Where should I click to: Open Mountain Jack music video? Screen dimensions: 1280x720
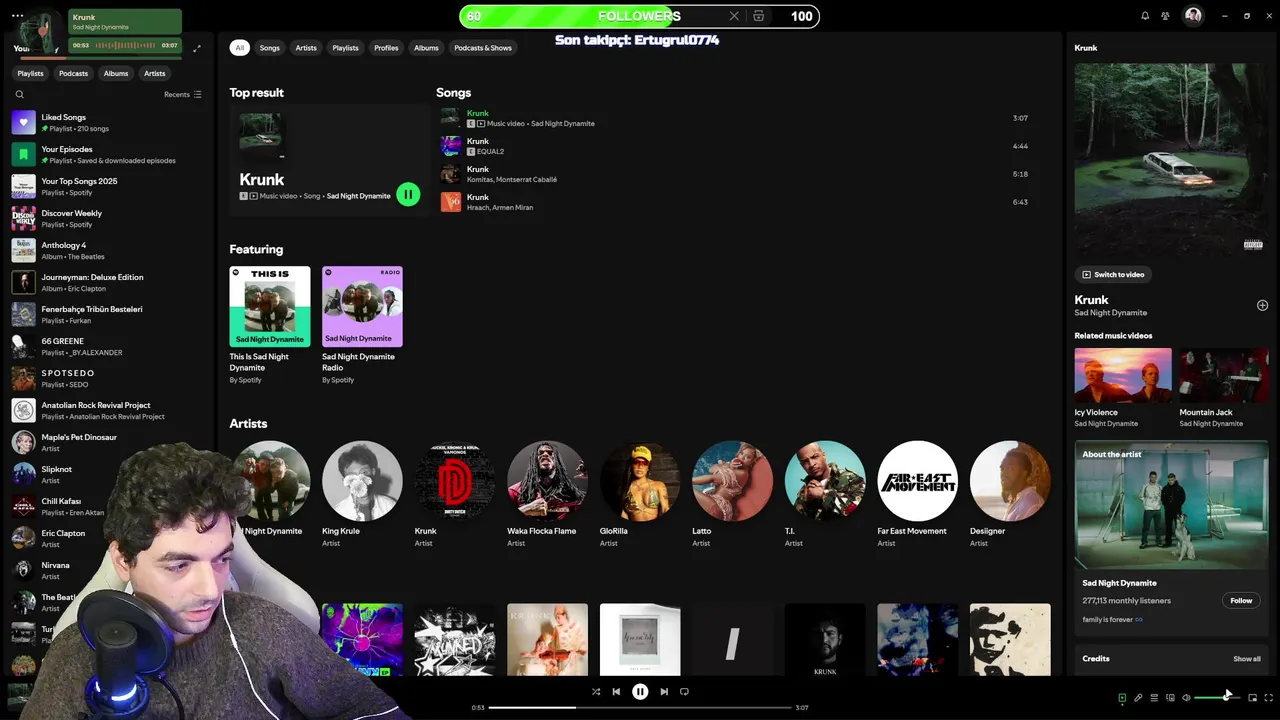[x=1224, y=388]
